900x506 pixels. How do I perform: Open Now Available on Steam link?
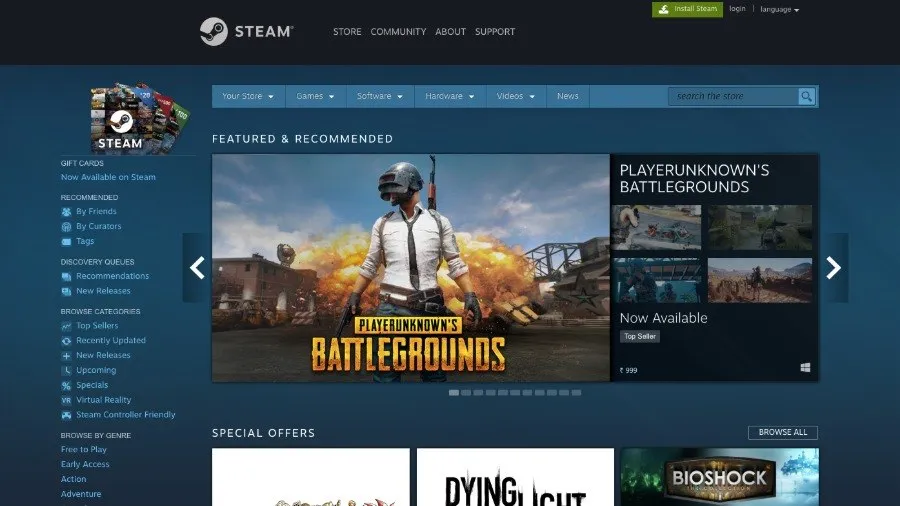tap(108, 177)
